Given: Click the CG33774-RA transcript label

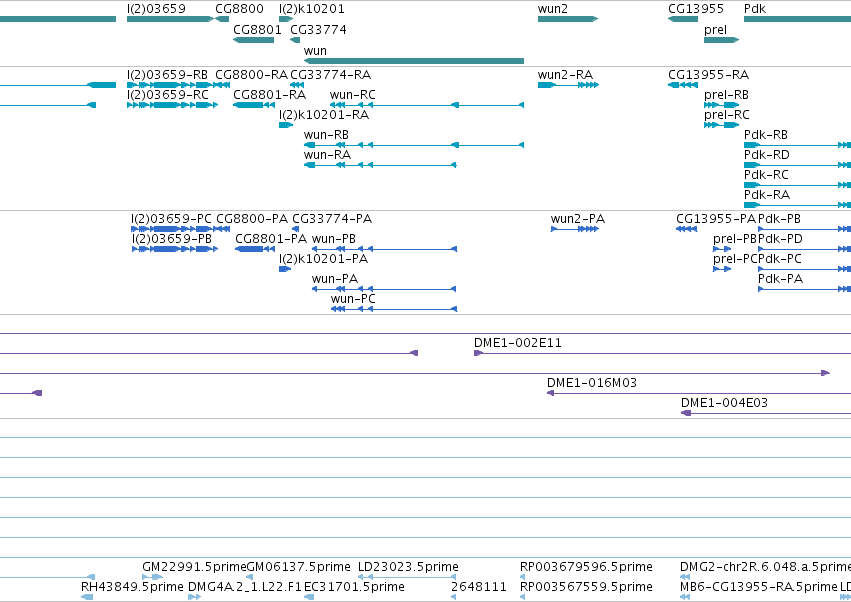Looking at the screenshot, I should pyautogui.click(x=331, y=74).
